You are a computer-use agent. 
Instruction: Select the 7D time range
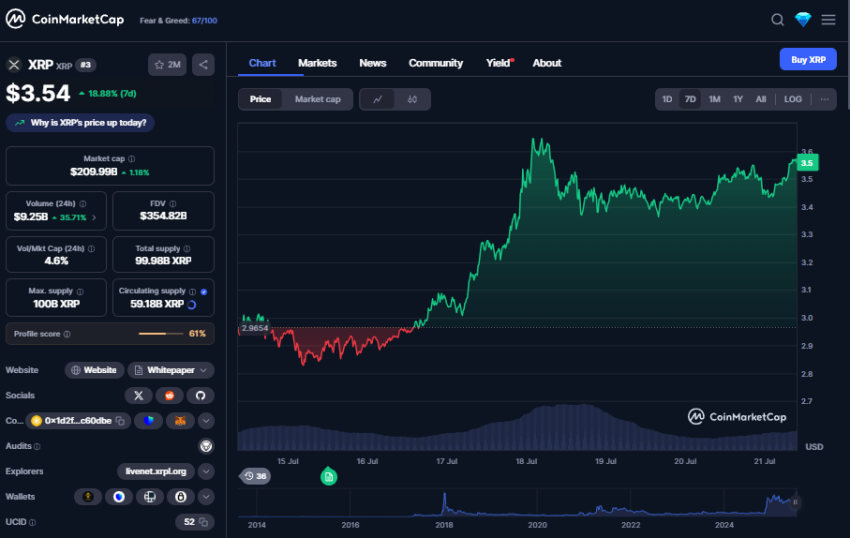point(690,99)
